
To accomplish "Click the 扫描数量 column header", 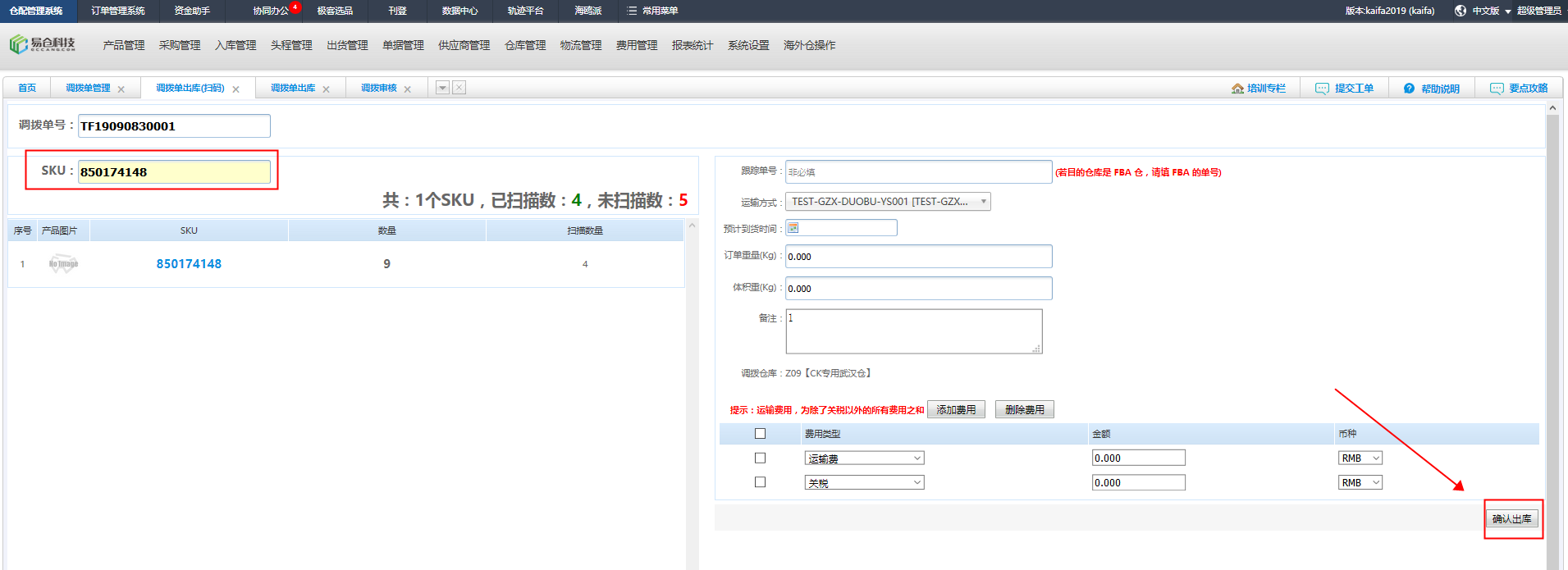I will (585, 230).
